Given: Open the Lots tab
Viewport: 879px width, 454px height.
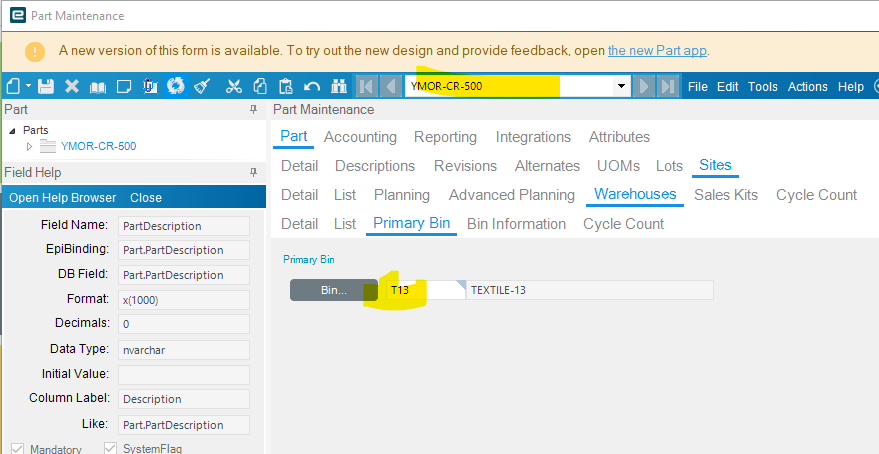Looking at the screenshot, I should (x=669, y=166).
